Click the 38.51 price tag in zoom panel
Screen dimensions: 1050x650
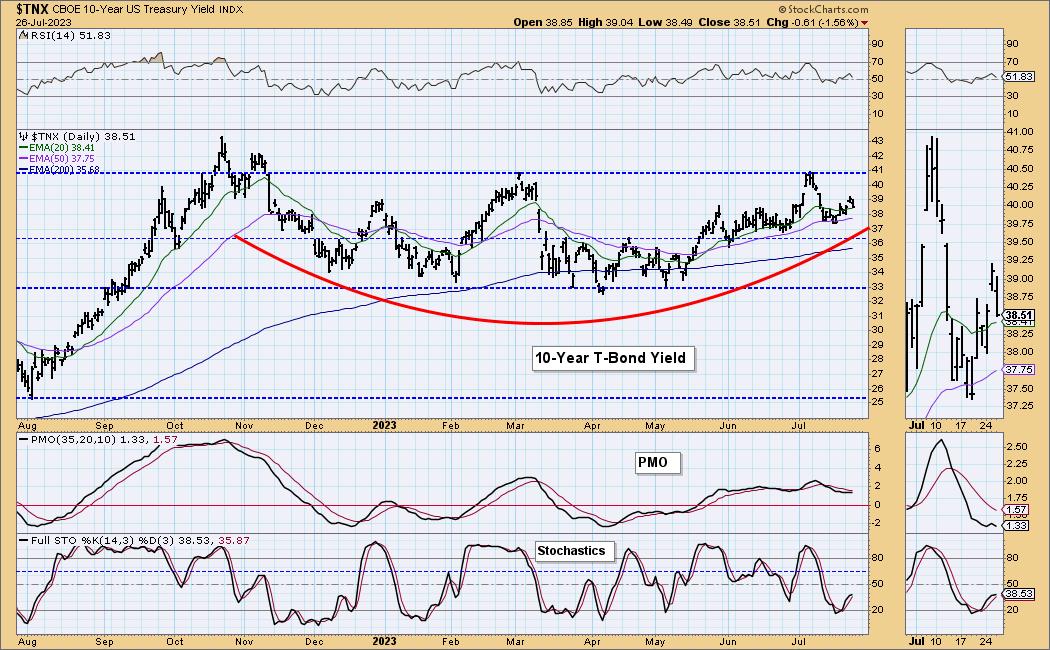pyautogui.click(x=1019, y=315)
